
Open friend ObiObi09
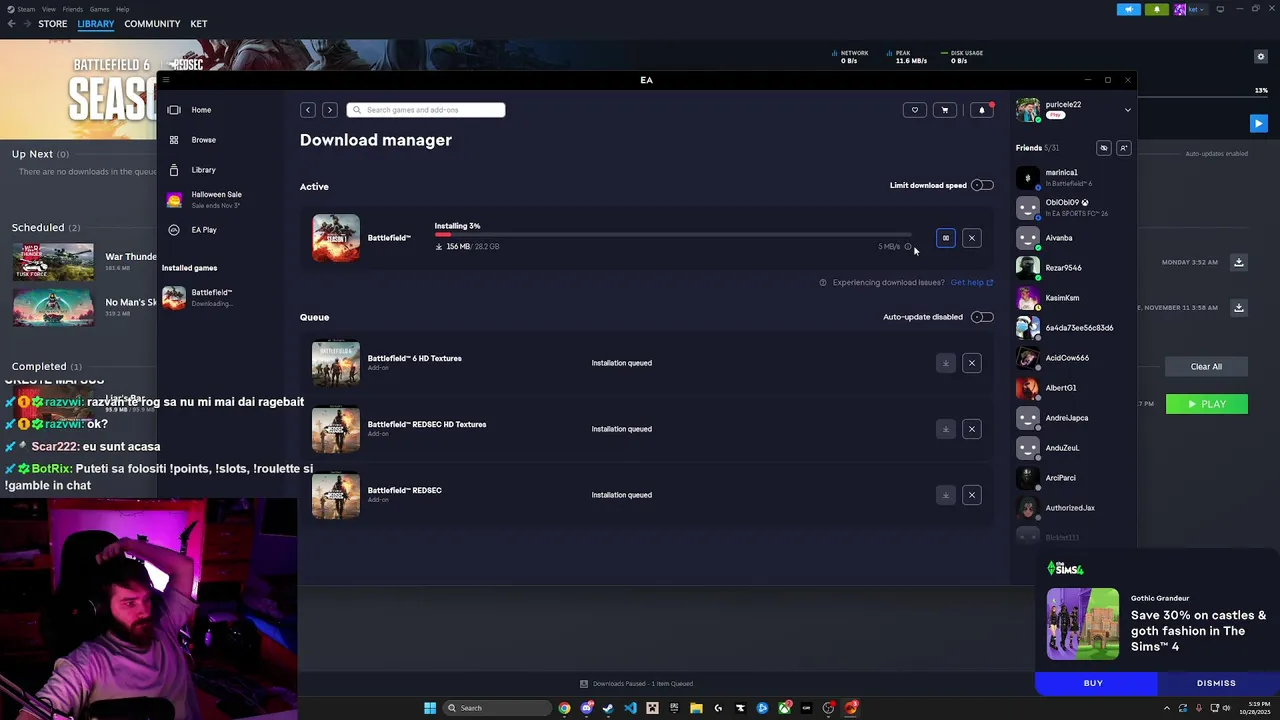[x=1067, y=202]
